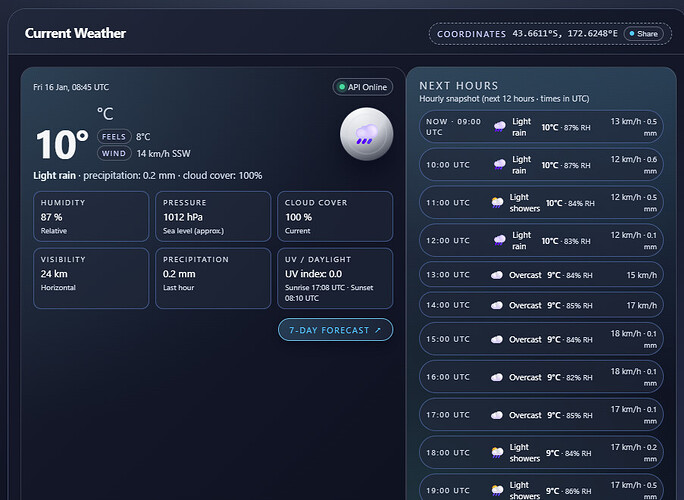Viewport: 684px width, 500px height.
Task: Select the Cloud Cover 100% card
Action: click(334, 216)
